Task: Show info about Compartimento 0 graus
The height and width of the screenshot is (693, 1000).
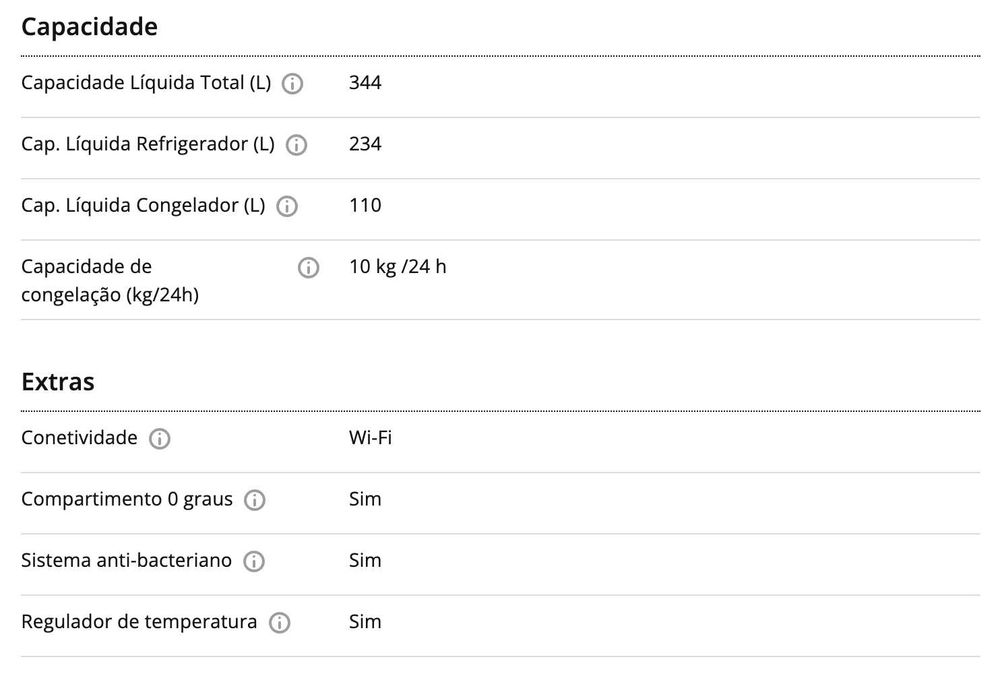Action: pyautogui.click(x=255, y=500)
